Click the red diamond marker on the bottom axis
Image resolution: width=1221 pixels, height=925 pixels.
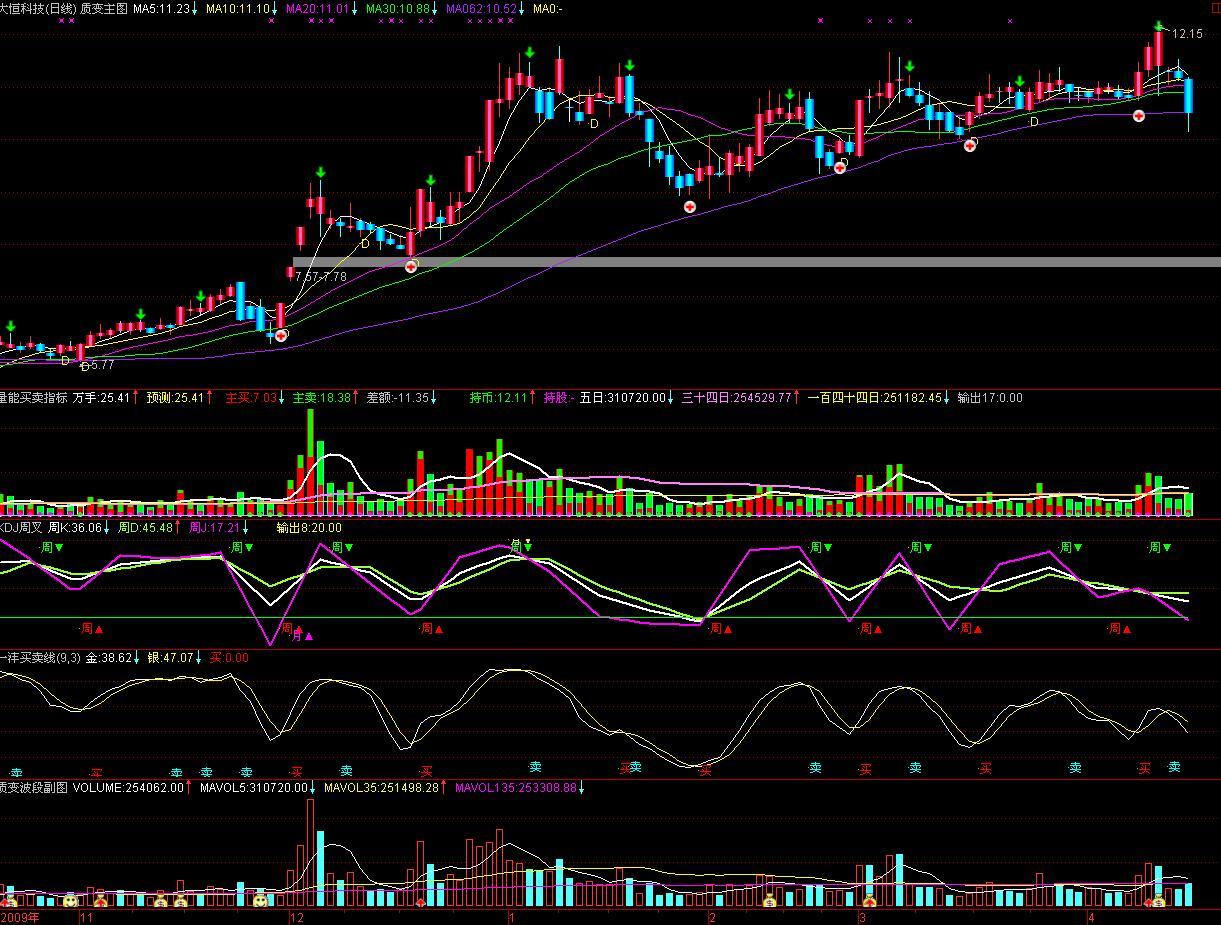point(421,904)
